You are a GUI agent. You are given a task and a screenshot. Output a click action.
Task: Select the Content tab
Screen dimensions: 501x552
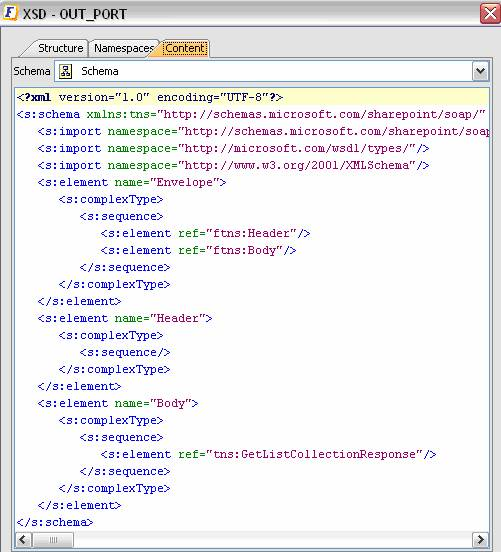point(185,48)
